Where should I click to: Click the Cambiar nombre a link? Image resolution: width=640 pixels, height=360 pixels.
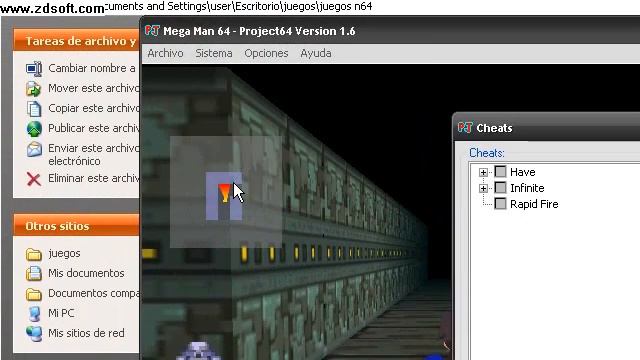92,68
